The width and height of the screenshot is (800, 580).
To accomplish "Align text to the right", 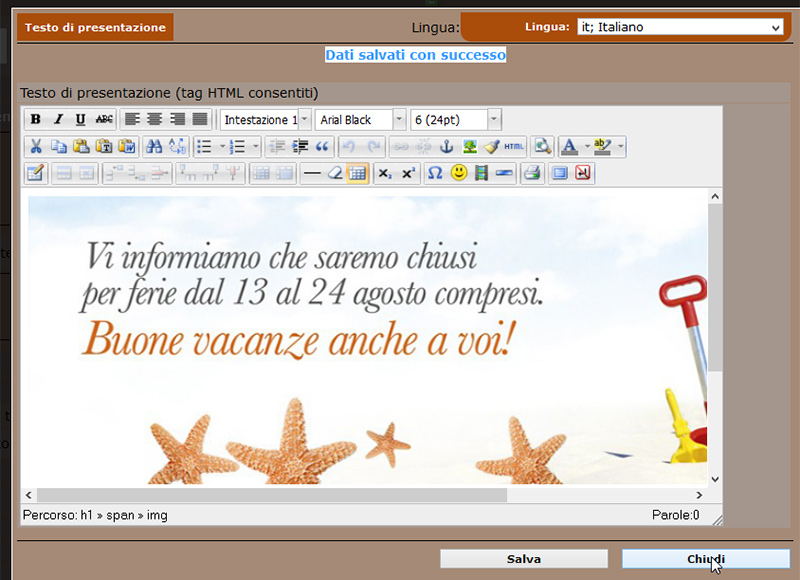I will 177,119.
